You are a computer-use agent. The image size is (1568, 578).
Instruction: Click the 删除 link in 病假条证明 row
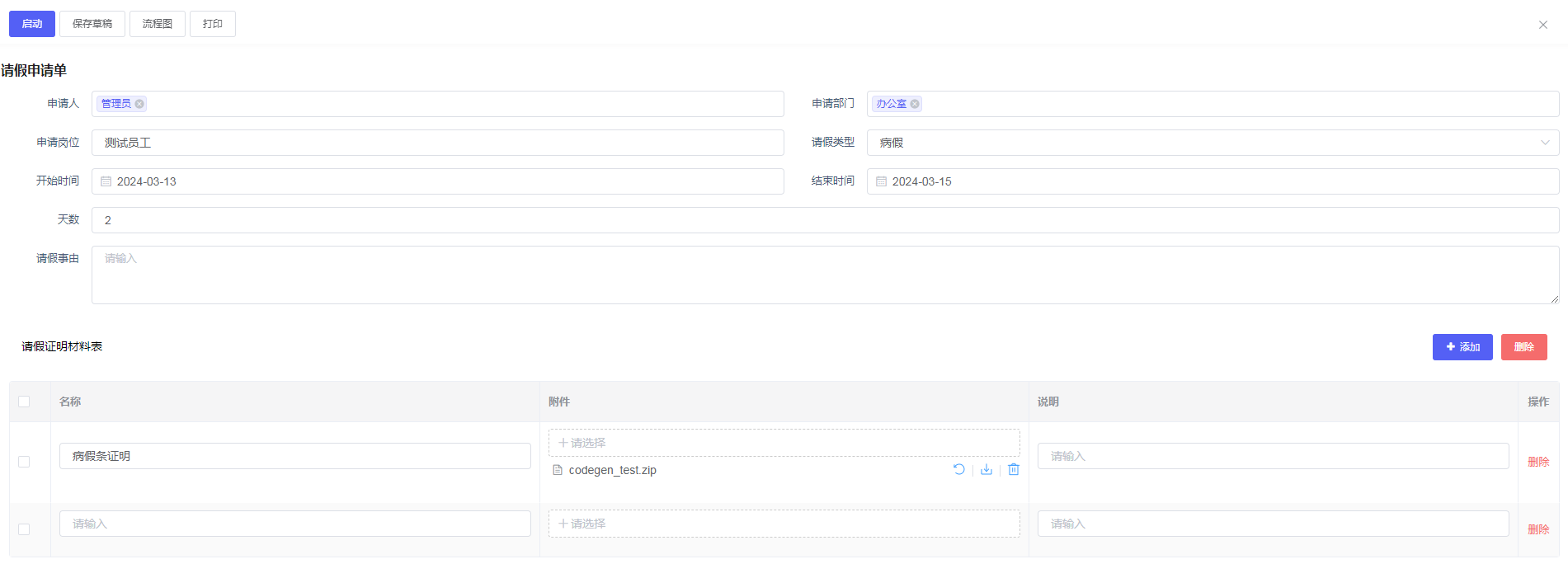click(1538, 462)
